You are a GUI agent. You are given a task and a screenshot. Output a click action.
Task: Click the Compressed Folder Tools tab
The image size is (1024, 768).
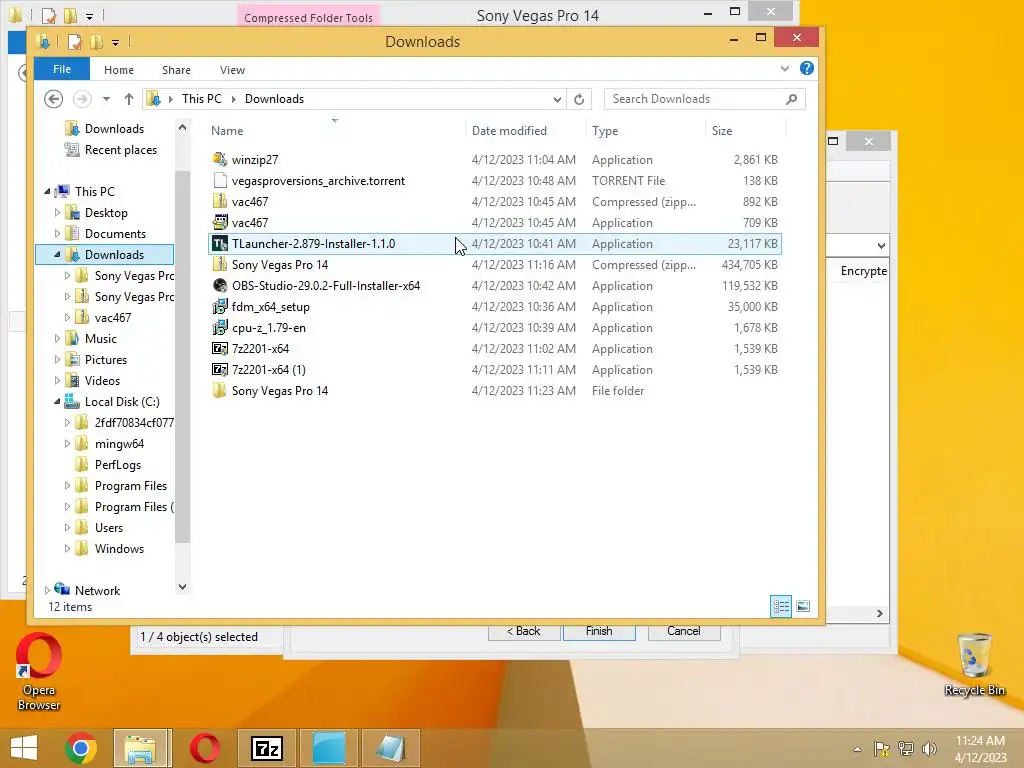[308, 17]
